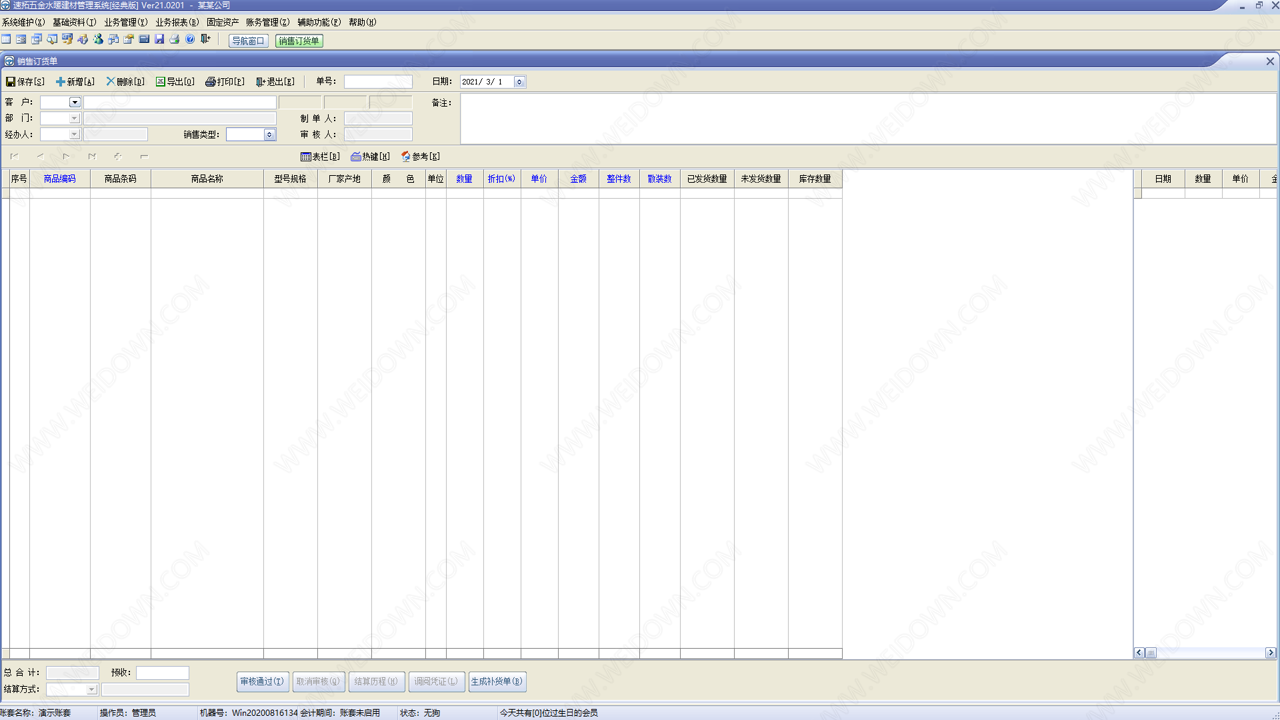Click the 单号 order number field

pos(378,82)
